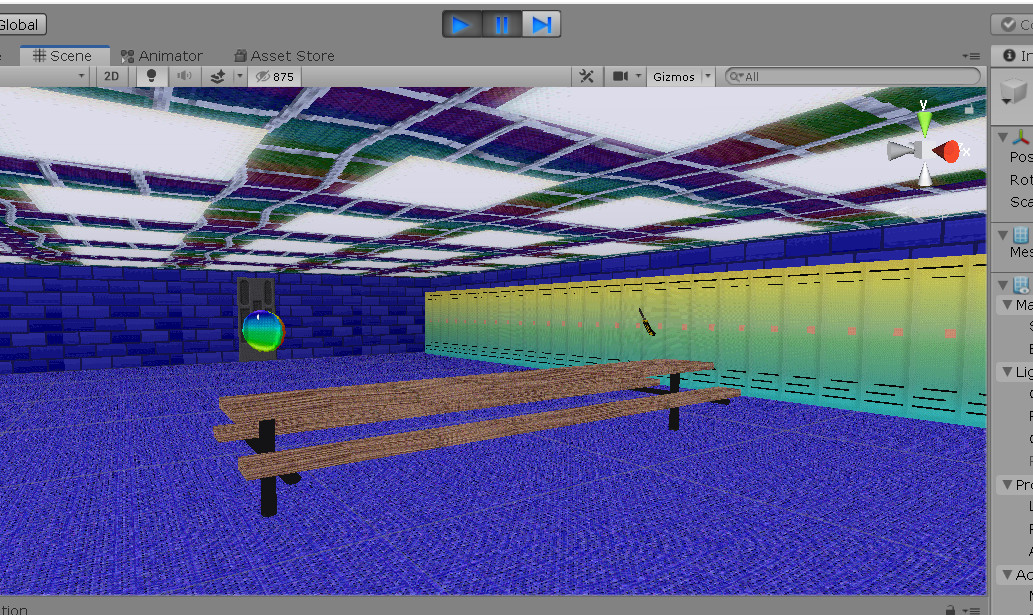The width and height of the screenshot is (1033, 615).
Task: Switch to the Animator tab
Action: point(162,56)
